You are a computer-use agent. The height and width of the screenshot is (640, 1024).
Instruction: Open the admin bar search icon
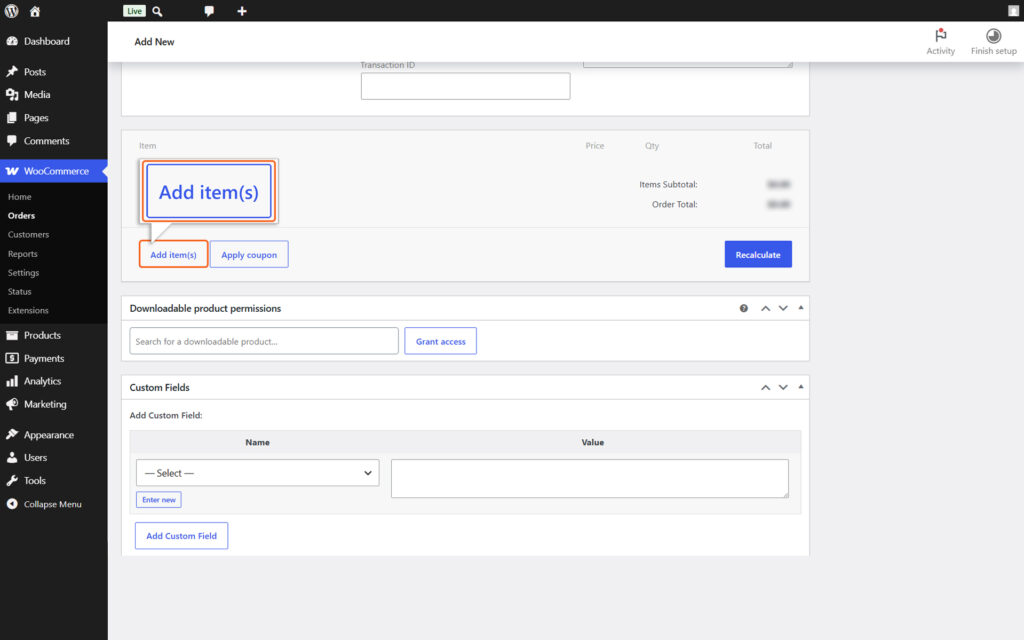[157, 11]
